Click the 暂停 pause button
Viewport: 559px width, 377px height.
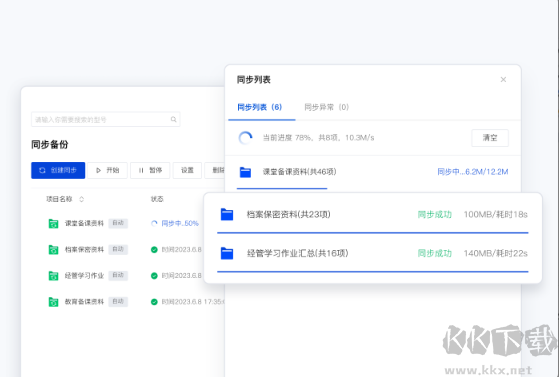pos(150,170)
